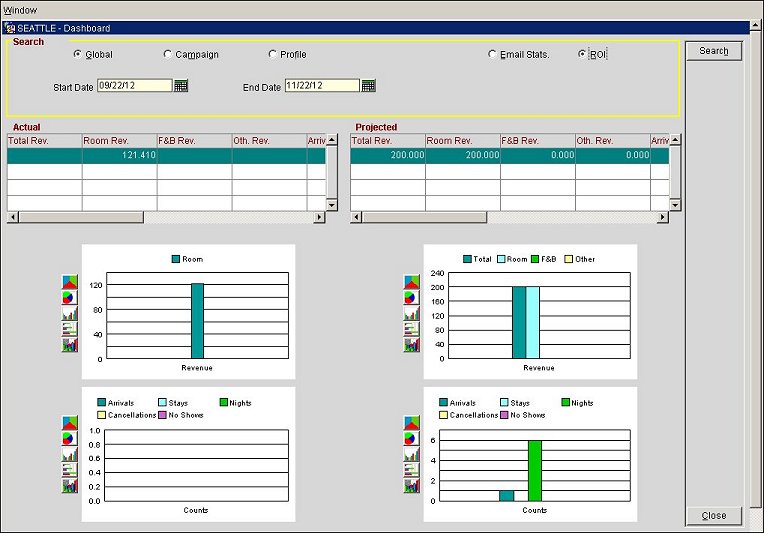Click the Room legend swatch in Actual Revenue chart
The image size is (764, 533).
point(176,259)
